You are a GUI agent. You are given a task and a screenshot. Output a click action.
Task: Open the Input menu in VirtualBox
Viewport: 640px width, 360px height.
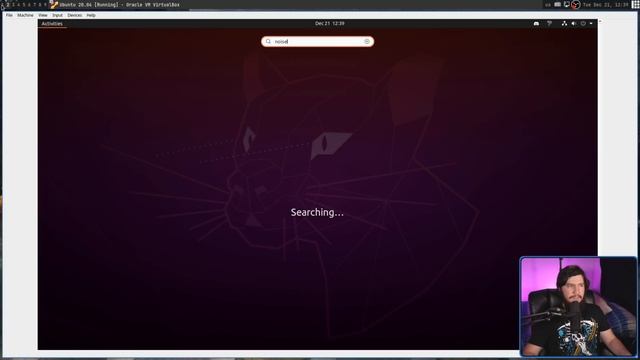pos(57,15)
